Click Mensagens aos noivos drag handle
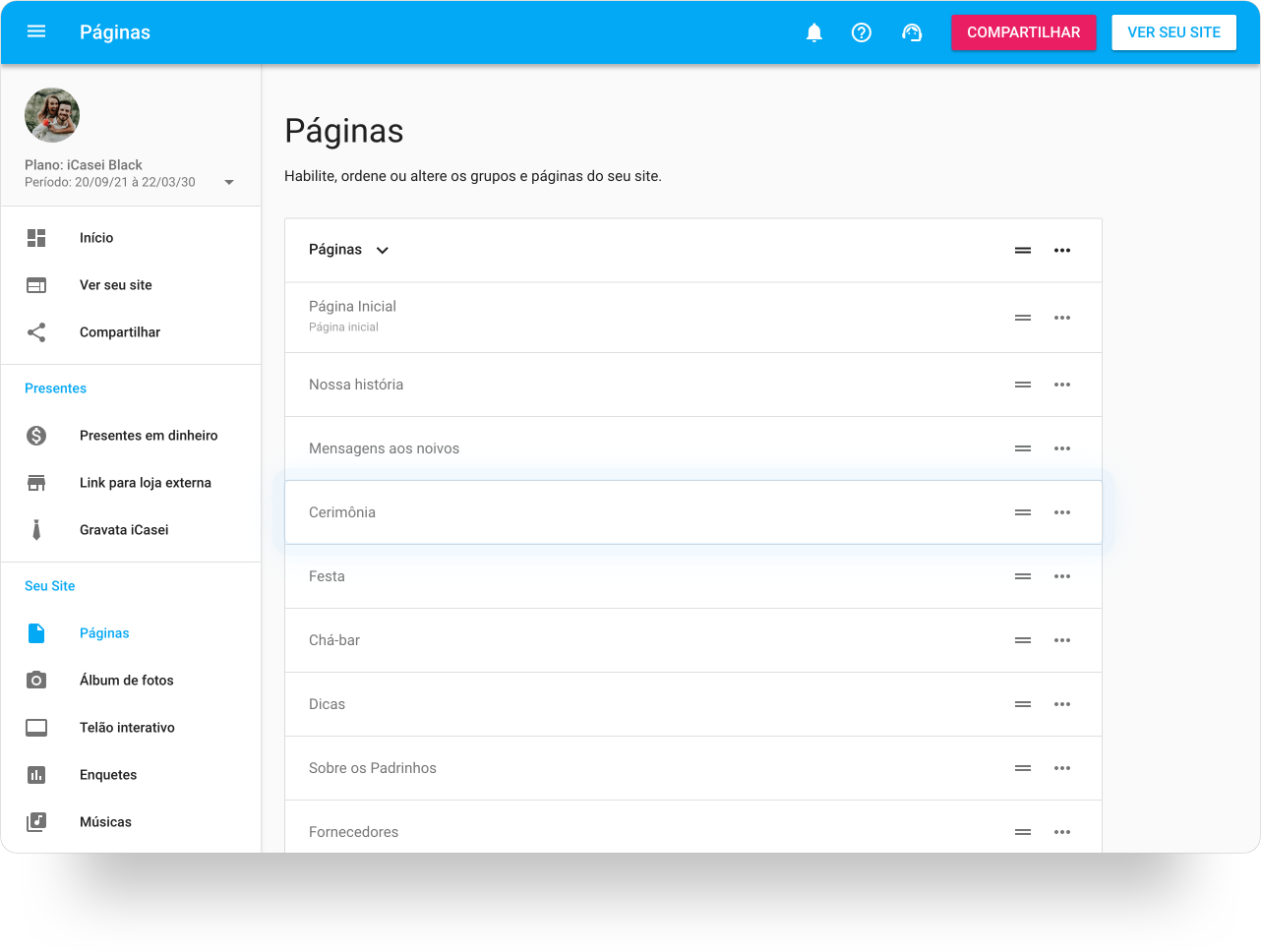The height and width of the screenshot is (952, 1261). pyautogui.click(x=1023, y=448)
